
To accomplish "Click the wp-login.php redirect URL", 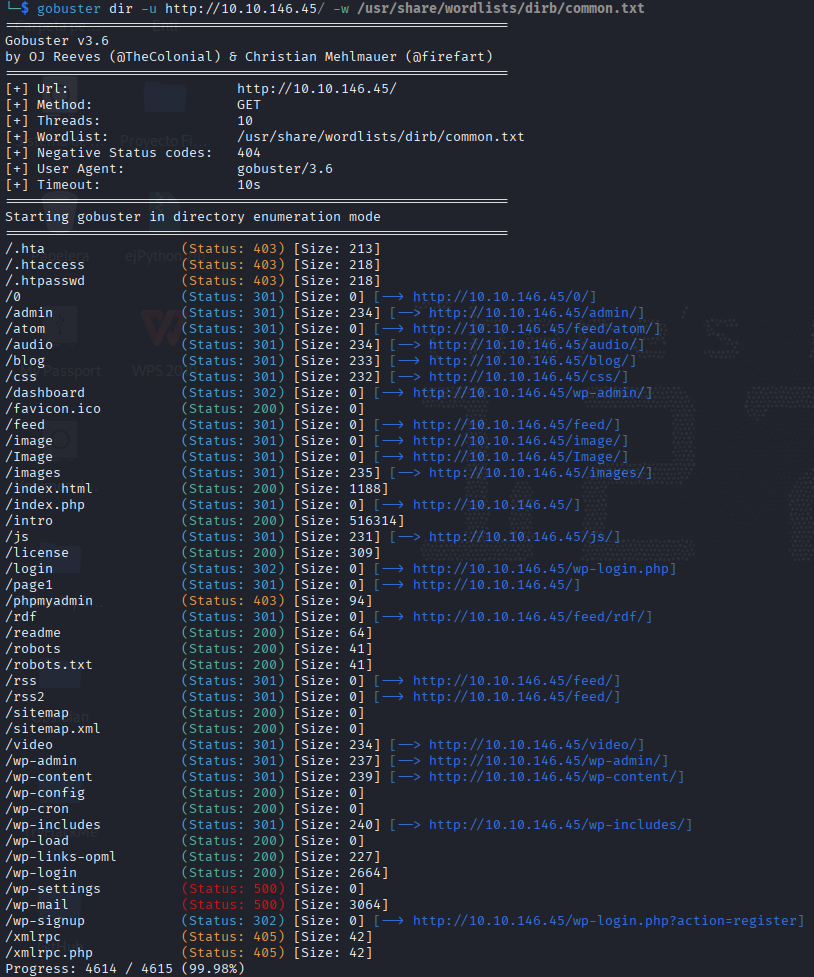I will tap(540, 569).
